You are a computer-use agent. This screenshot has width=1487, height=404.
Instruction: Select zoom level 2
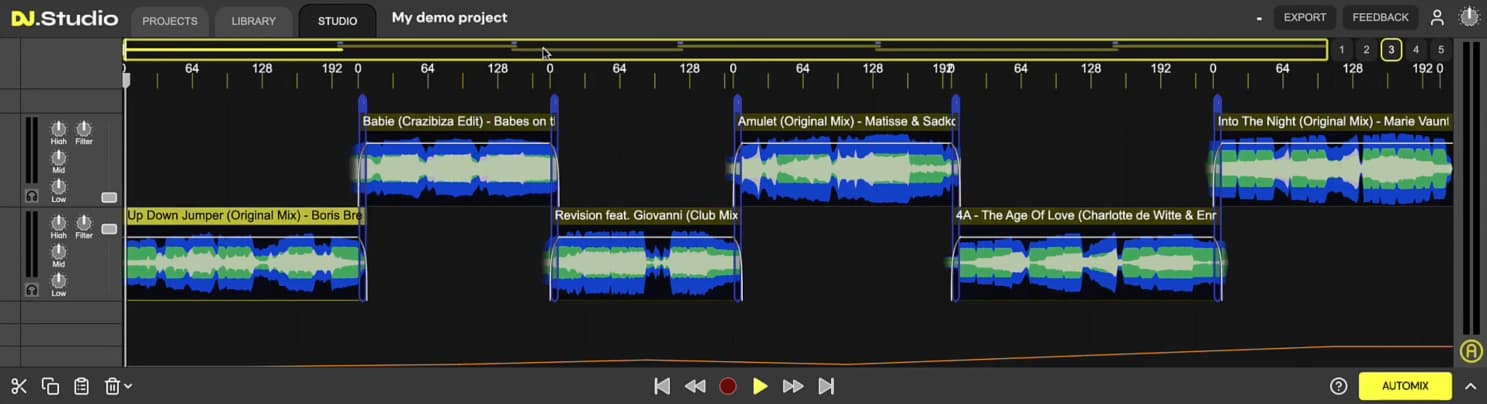click(1366, 49)
